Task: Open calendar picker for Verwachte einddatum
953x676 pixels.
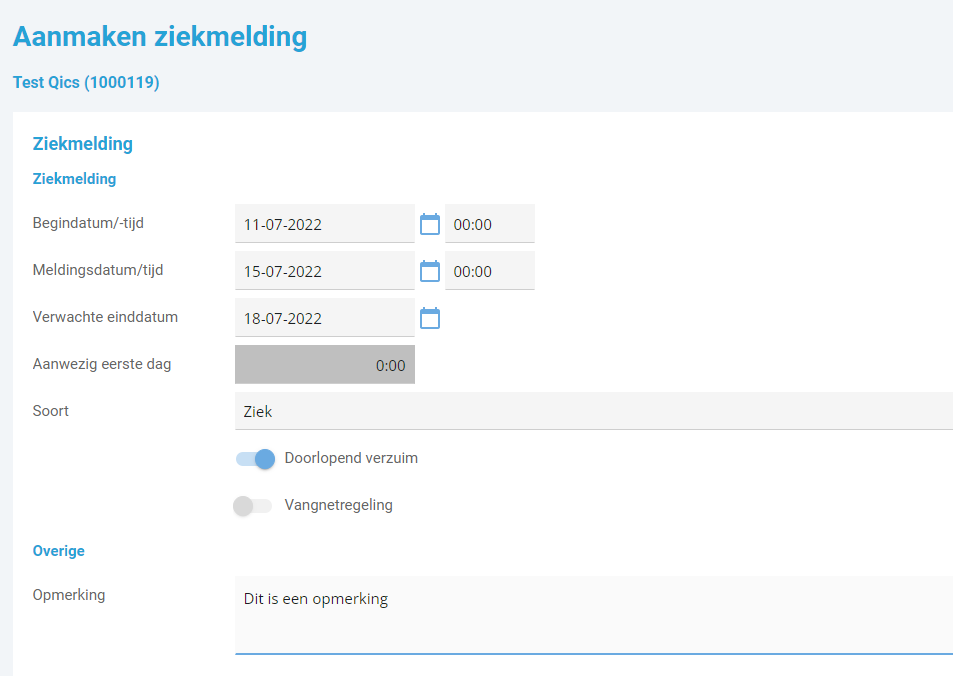Action: coord(430,318)
